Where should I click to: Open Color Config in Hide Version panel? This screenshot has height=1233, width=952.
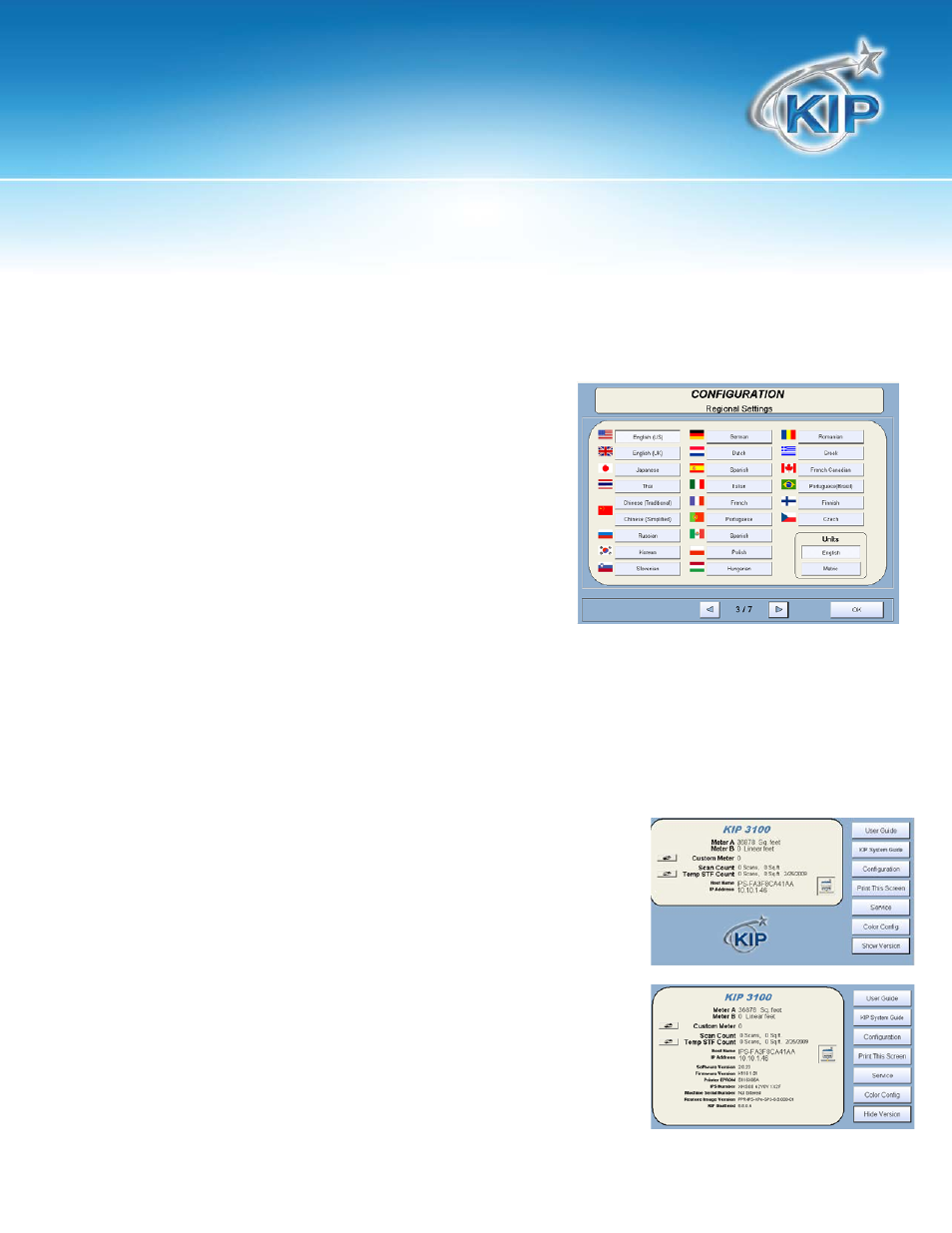click(882, 1094)
